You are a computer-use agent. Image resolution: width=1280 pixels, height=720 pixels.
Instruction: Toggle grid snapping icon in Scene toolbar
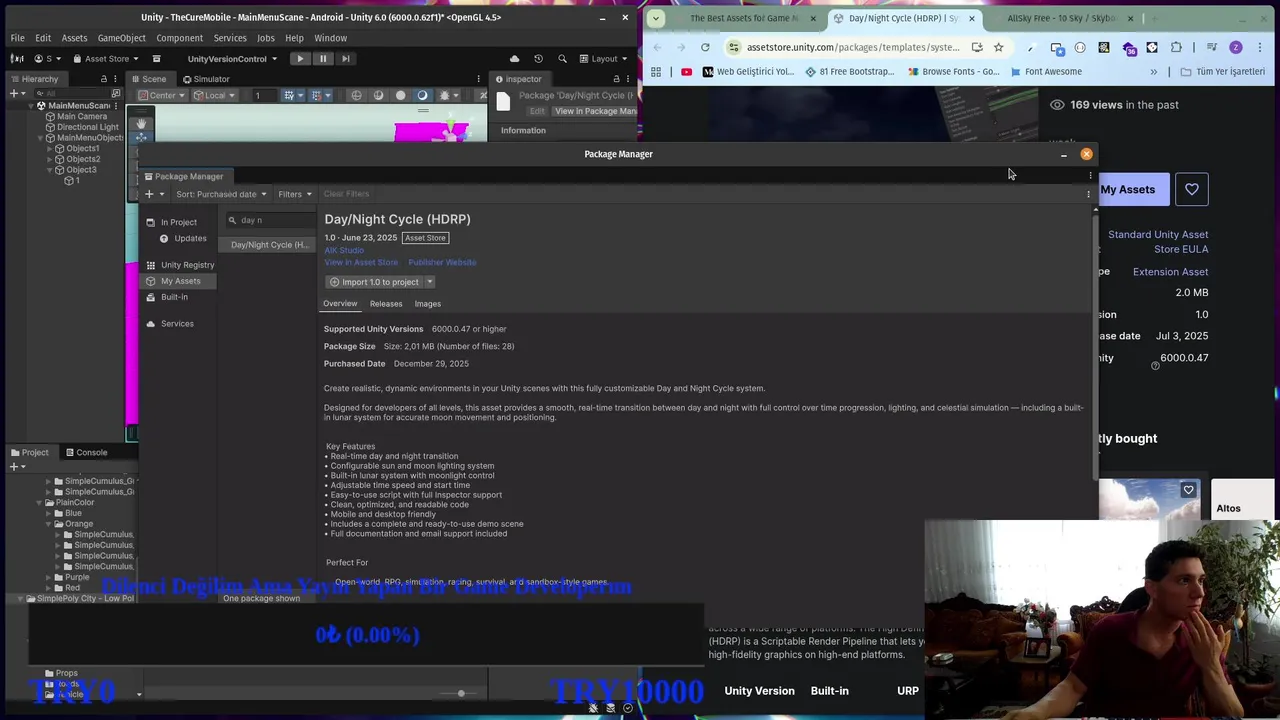[318, 95]
